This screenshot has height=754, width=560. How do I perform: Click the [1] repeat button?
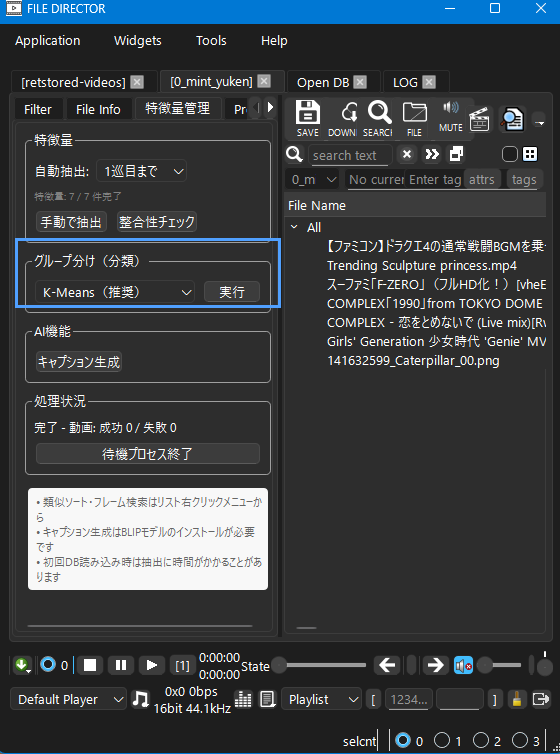(x=183, y=666)
